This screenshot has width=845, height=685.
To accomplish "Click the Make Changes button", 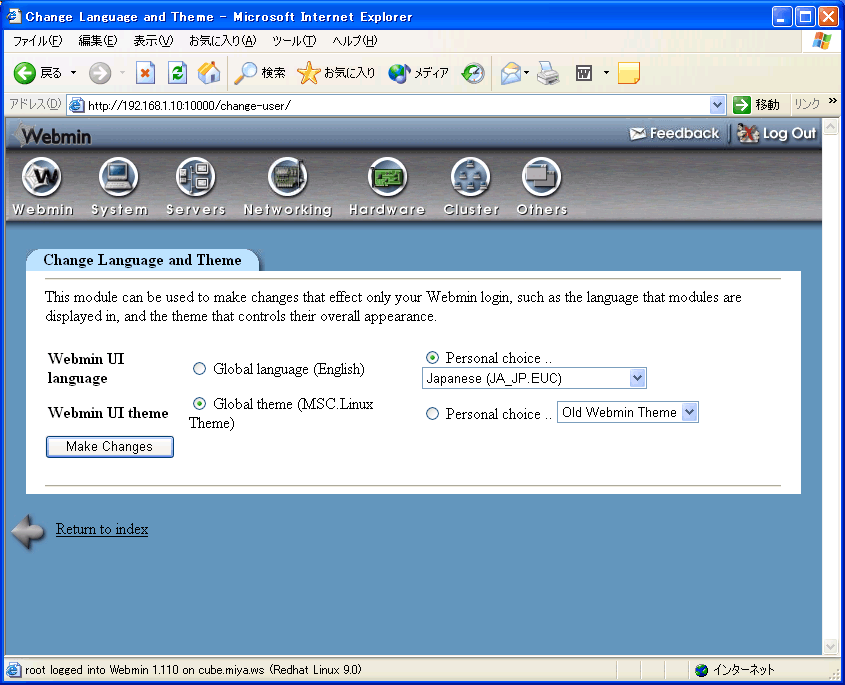I will 109,447.
